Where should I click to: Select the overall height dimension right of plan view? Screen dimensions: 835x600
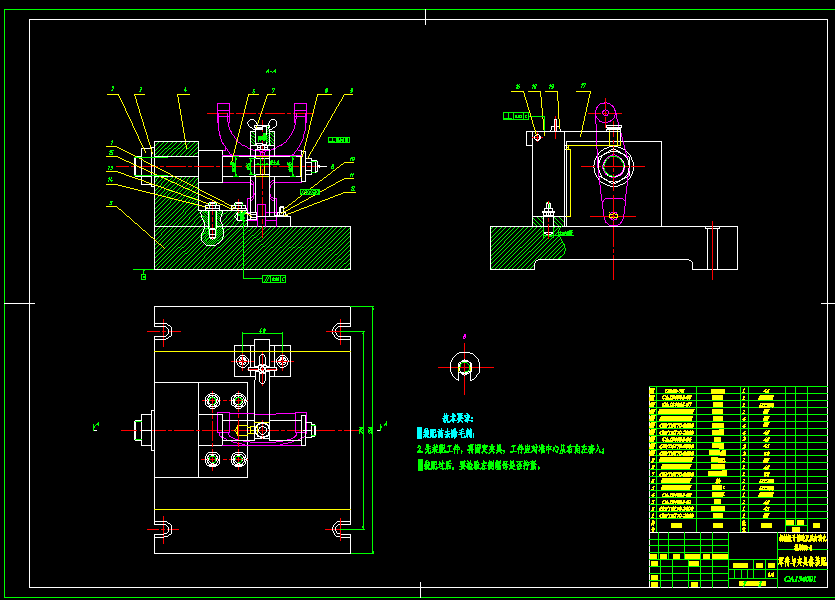[372, 430]
